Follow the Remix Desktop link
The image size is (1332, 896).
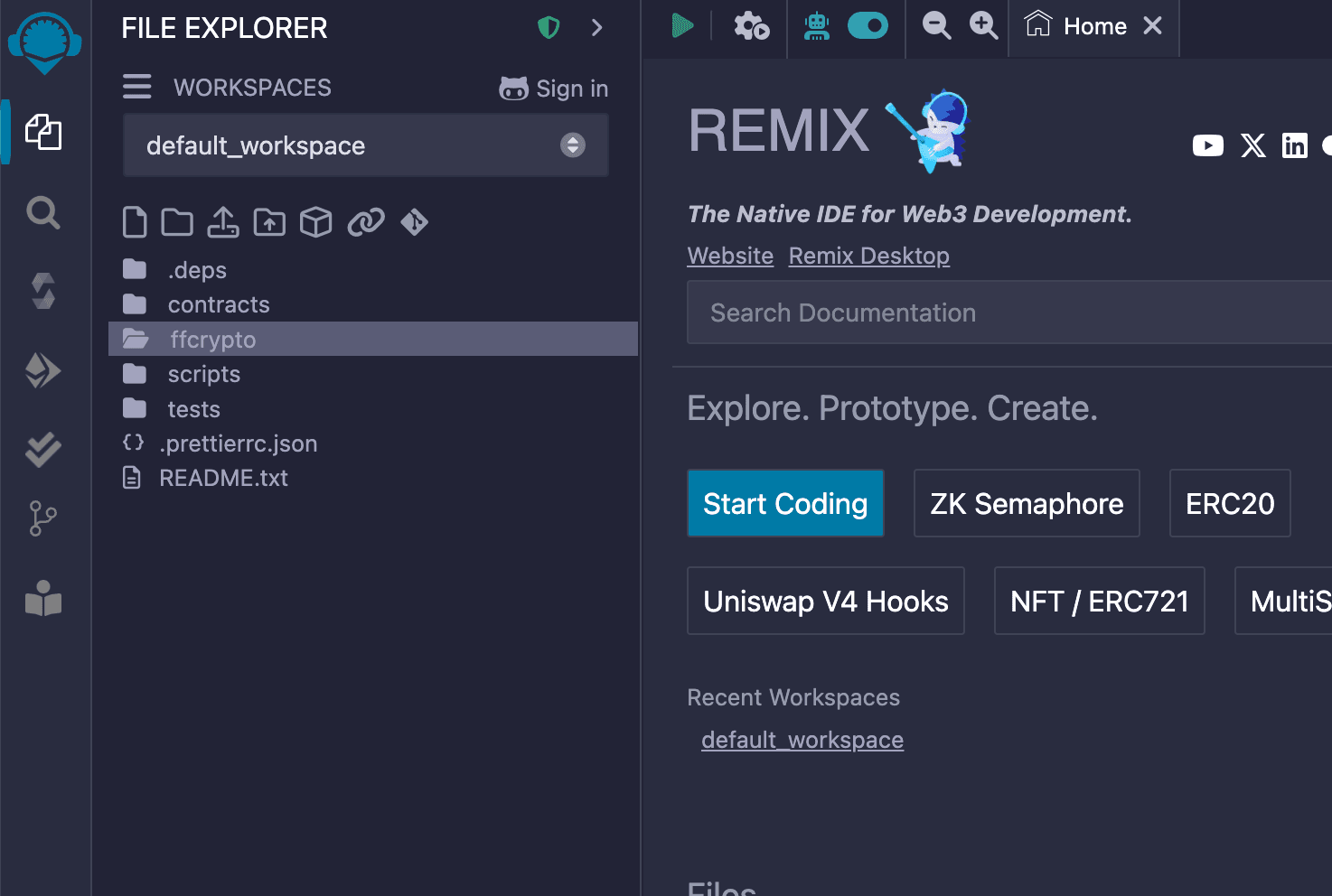[x=868, y=256]
